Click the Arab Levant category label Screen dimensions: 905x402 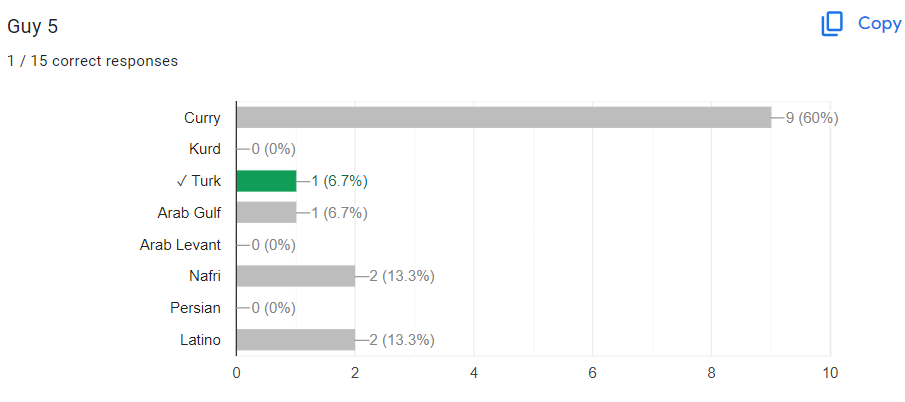pyautogui.click(x=180, y=245)
